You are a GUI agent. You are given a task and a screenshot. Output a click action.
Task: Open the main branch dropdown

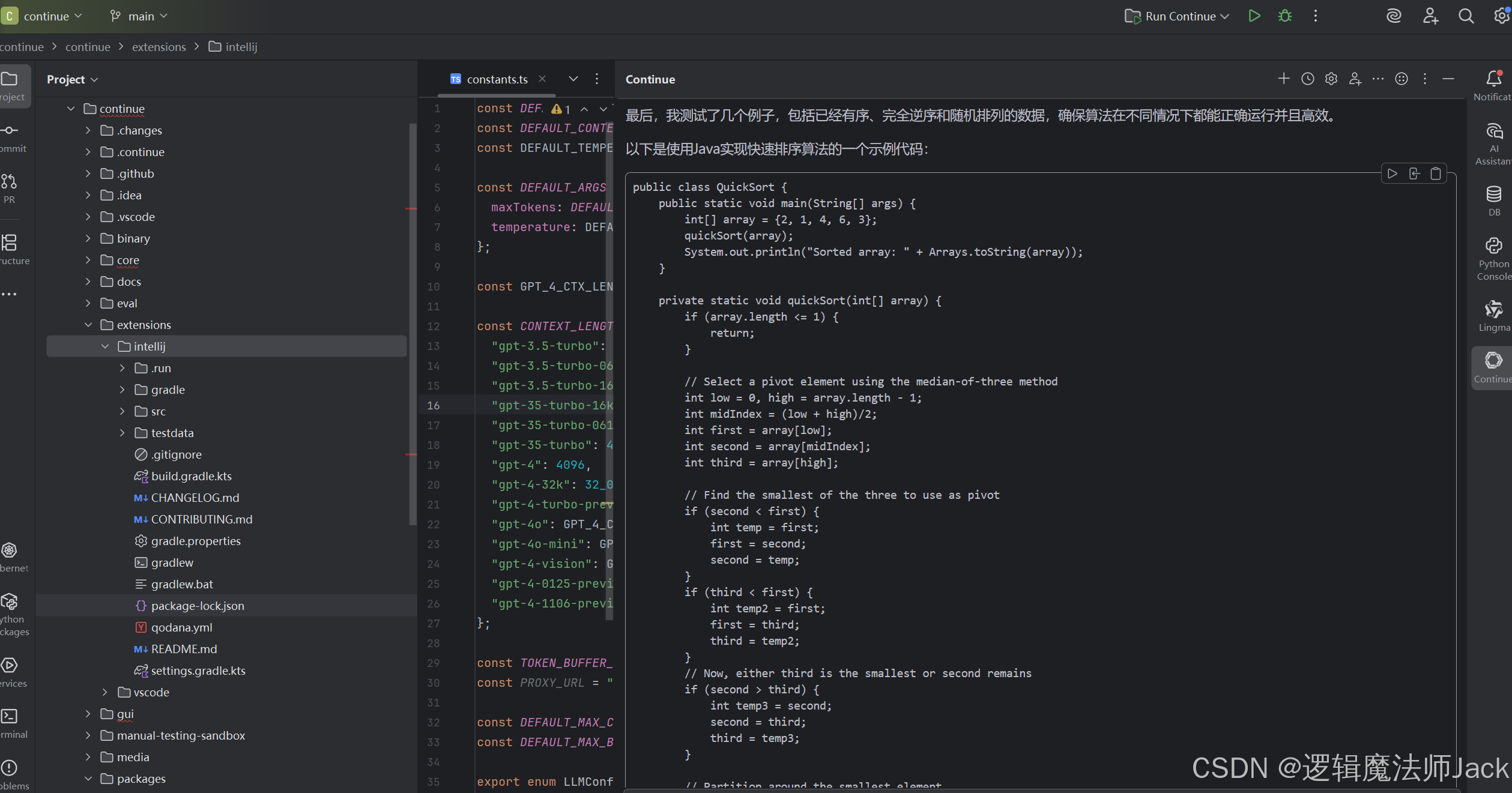pos(139,16)
